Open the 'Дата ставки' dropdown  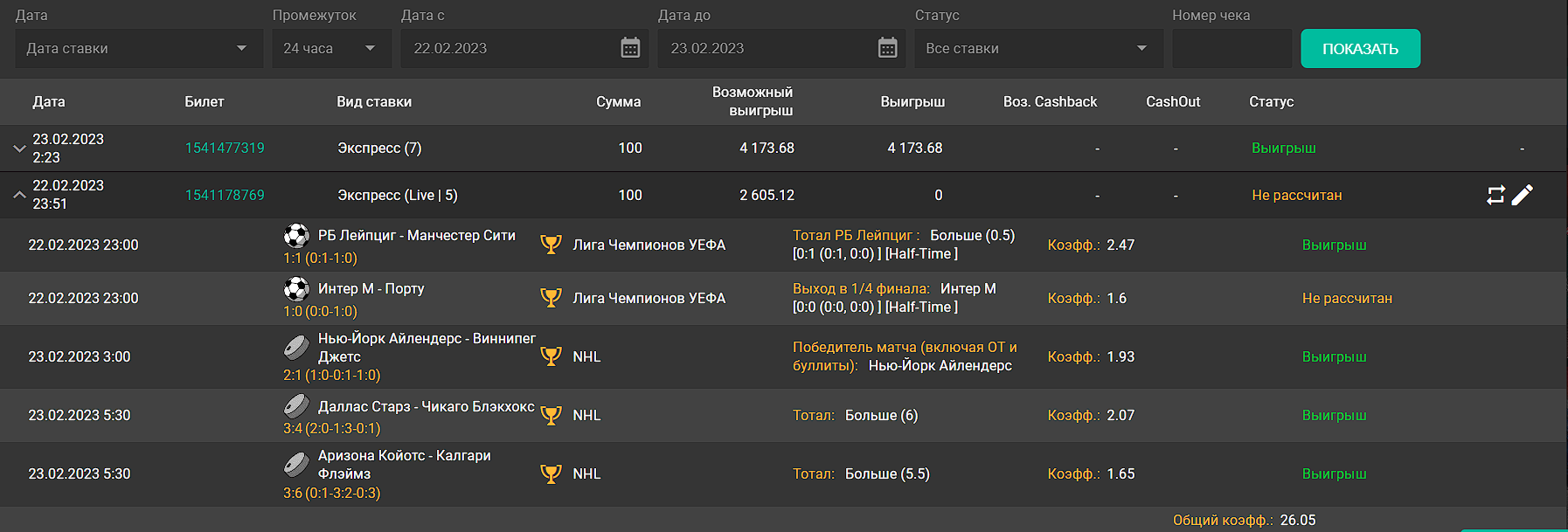[138, 48]
